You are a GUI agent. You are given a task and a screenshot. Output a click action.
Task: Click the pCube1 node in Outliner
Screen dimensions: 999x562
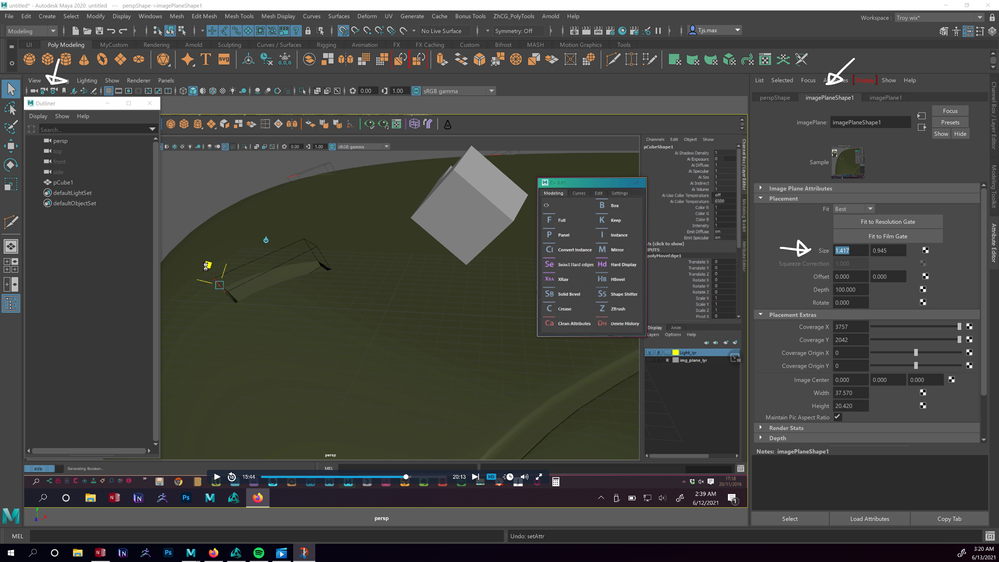click(63, 183)
